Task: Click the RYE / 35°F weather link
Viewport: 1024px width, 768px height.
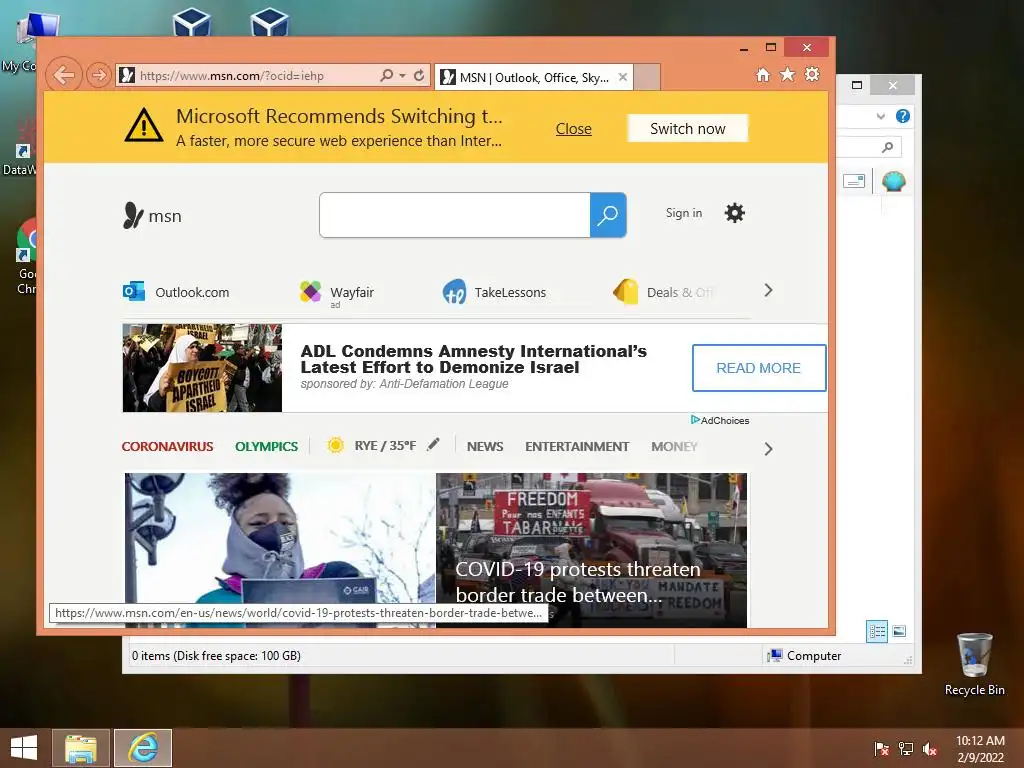Action: click(x=385, y=445)
